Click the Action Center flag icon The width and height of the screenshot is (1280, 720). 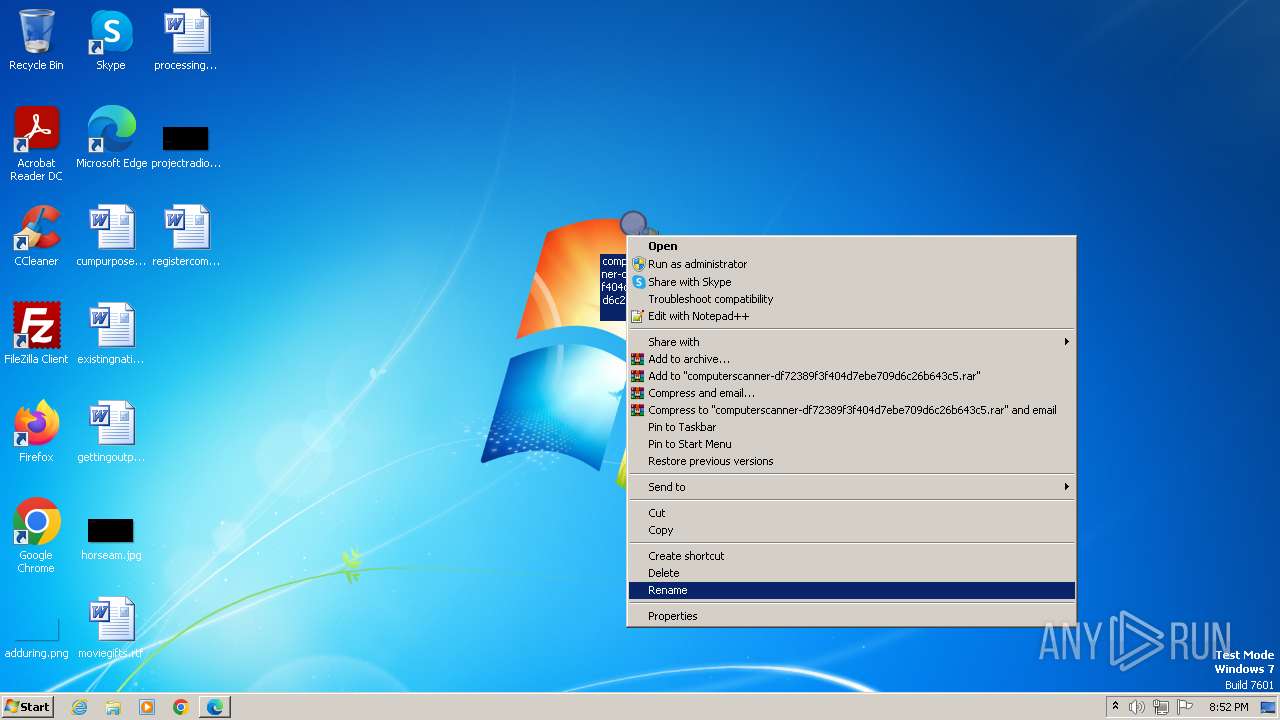1185,707
